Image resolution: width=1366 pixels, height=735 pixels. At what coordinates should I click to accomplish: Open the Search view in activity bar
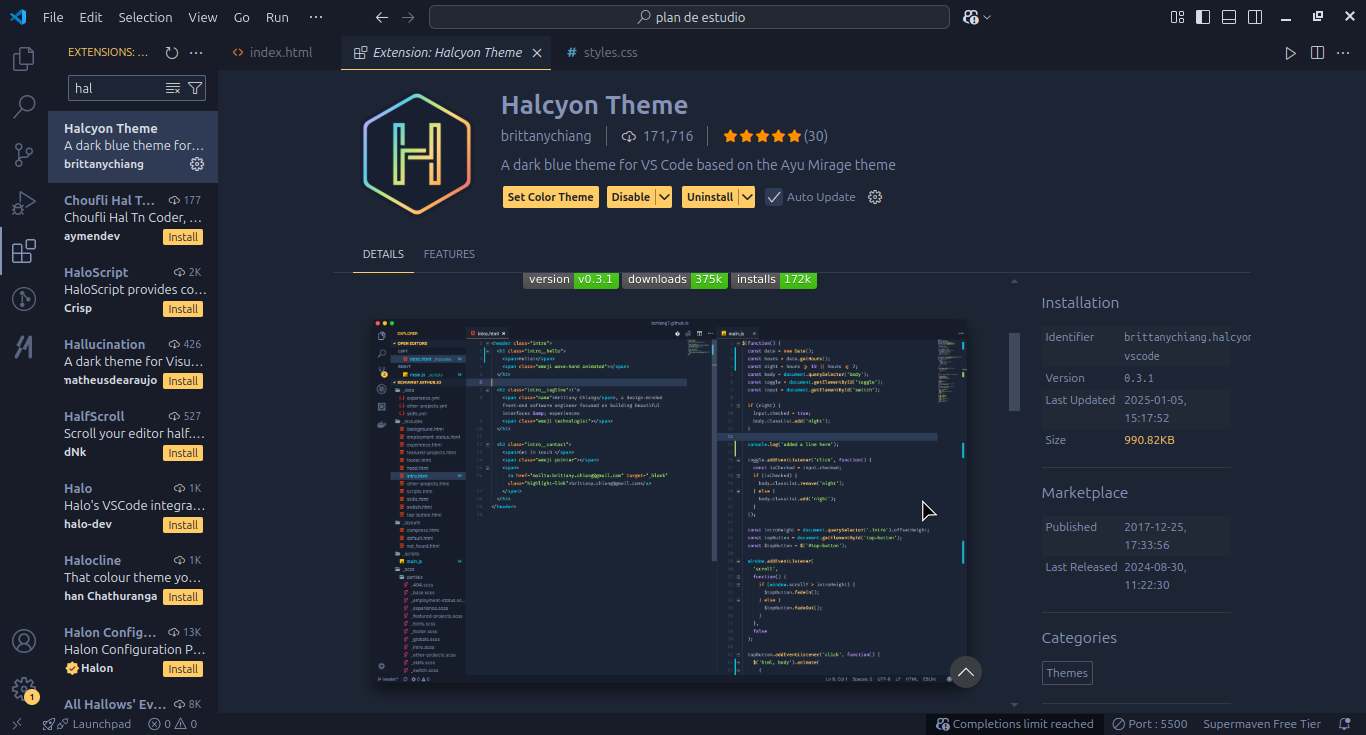[23, 107]
